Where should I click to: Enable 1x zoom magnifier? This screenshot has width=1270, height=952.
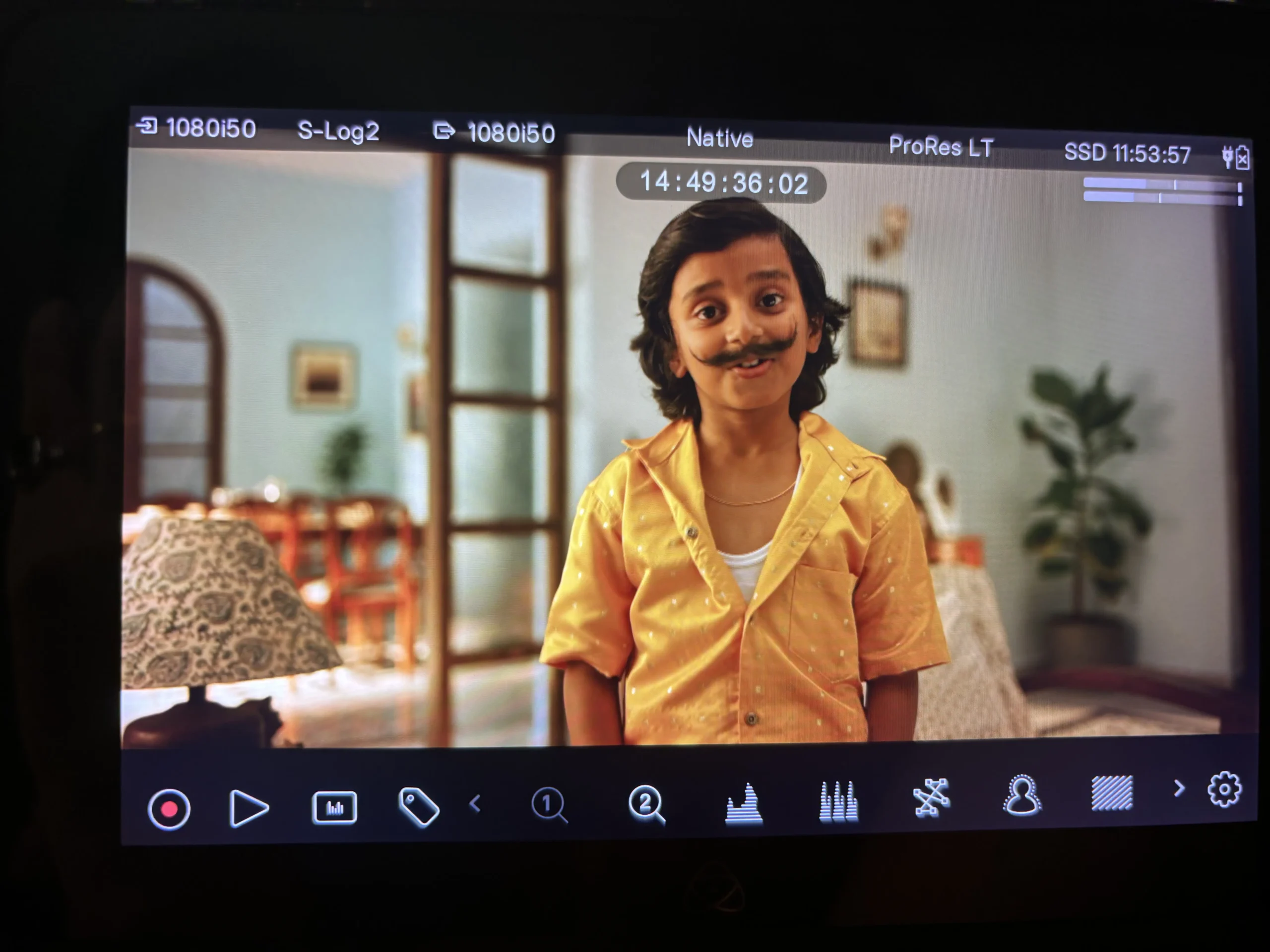(549, 805)
